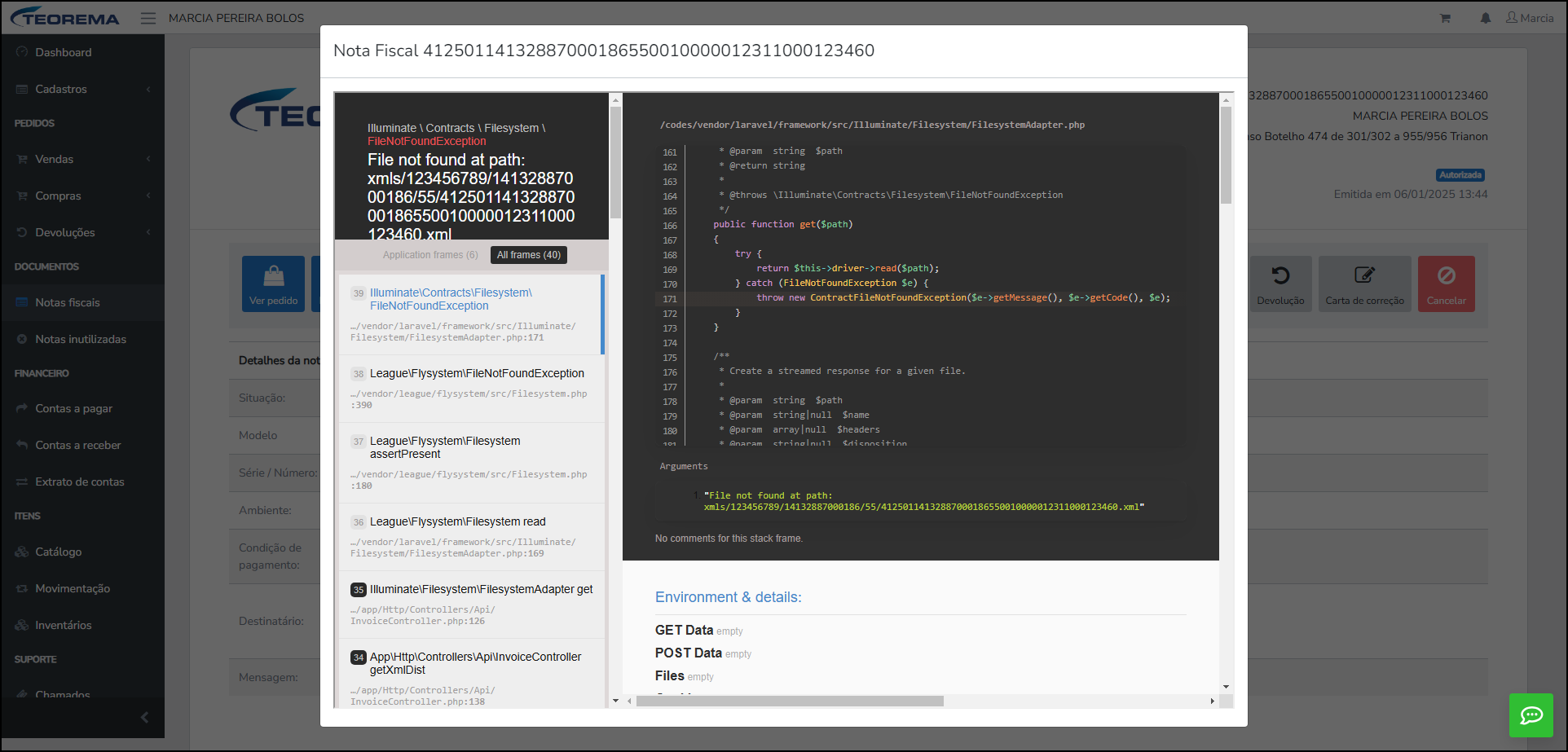Click the Environment & details heading
Viewport: 1568px width, 752px height.
pyautogui.click(x=728, y=597)
